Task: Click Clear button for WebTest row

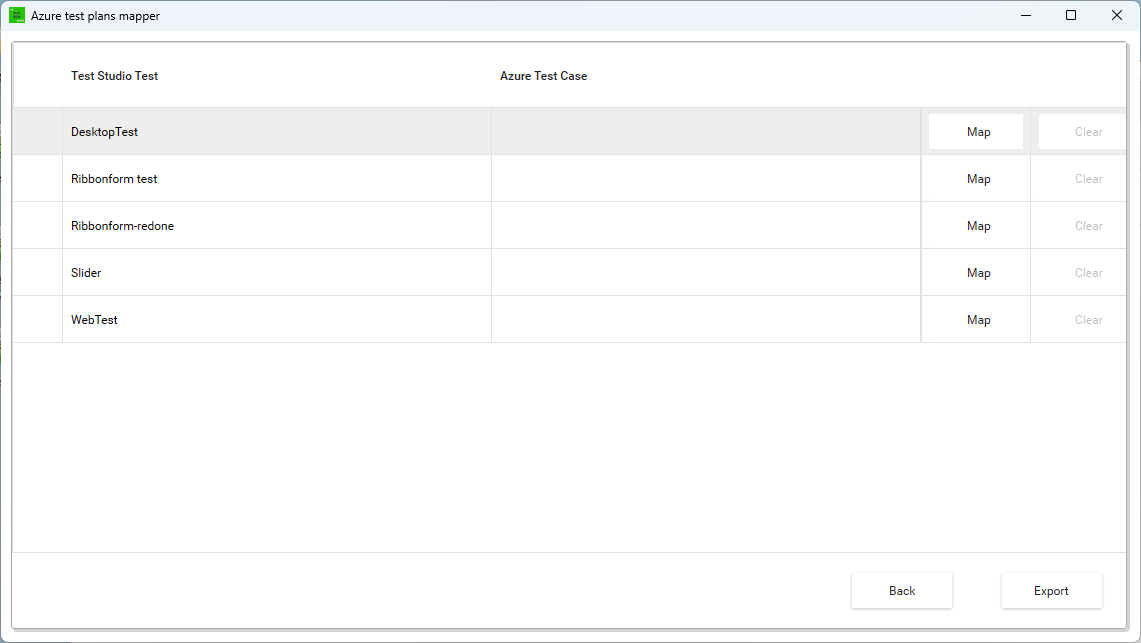Action: [x=1083, y=320]
